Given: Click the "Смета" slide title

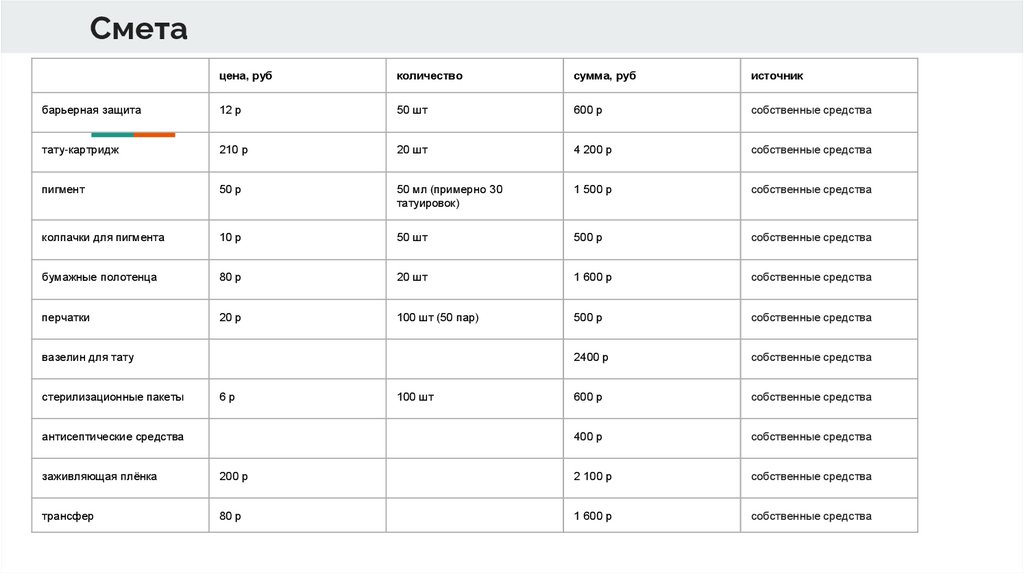Looking at the screenshot, I should [x=138, y=28].
